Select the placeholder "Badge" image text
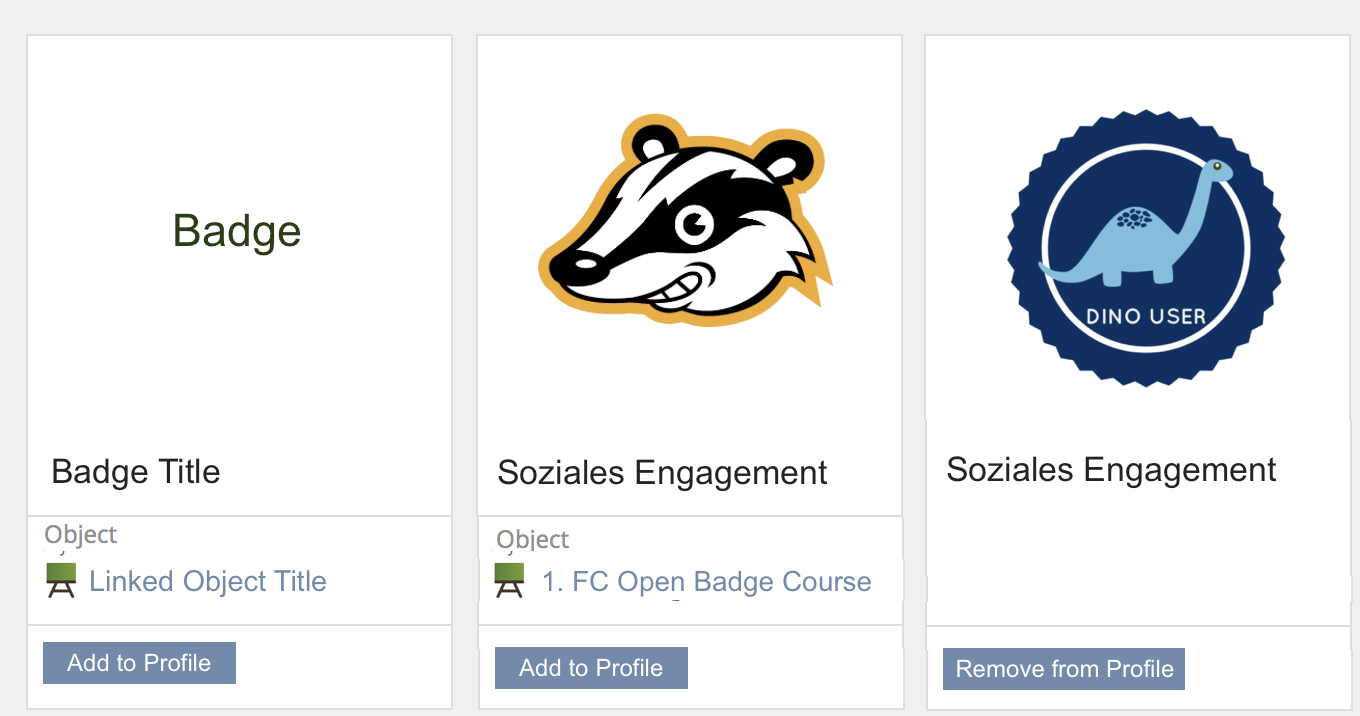 (237, 231)
